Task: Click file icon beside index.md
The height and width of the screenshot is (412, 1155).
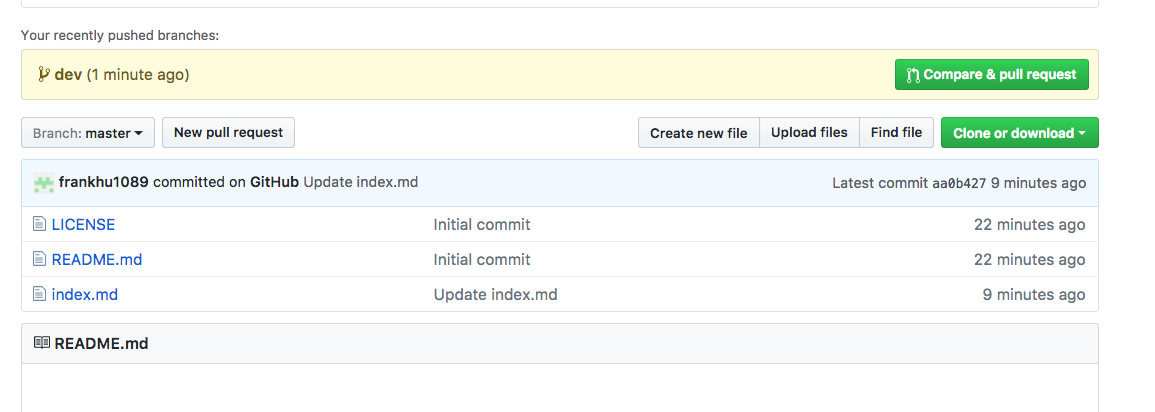Action: 40,295
